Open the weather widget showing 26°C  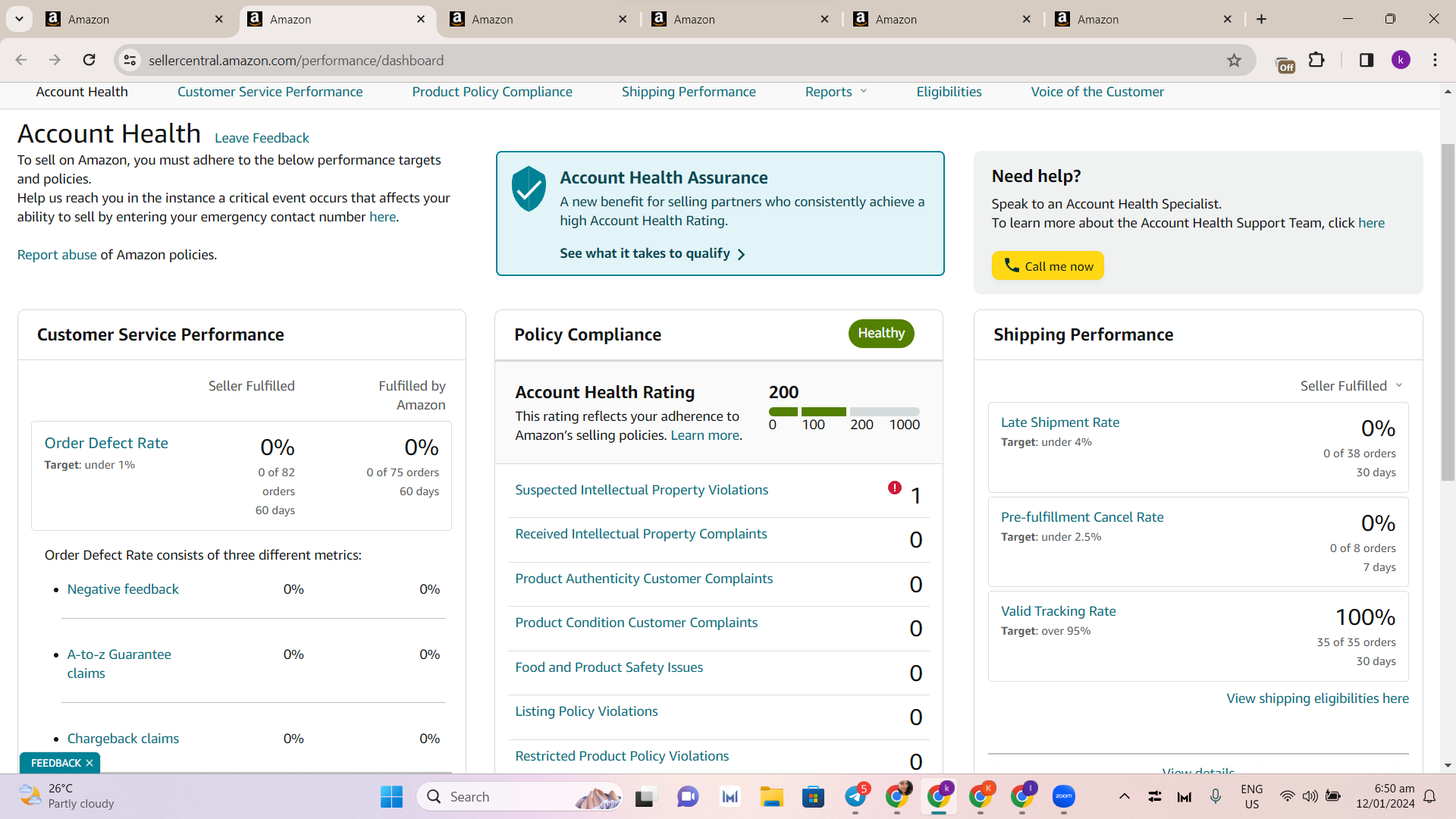coord(67,796)
